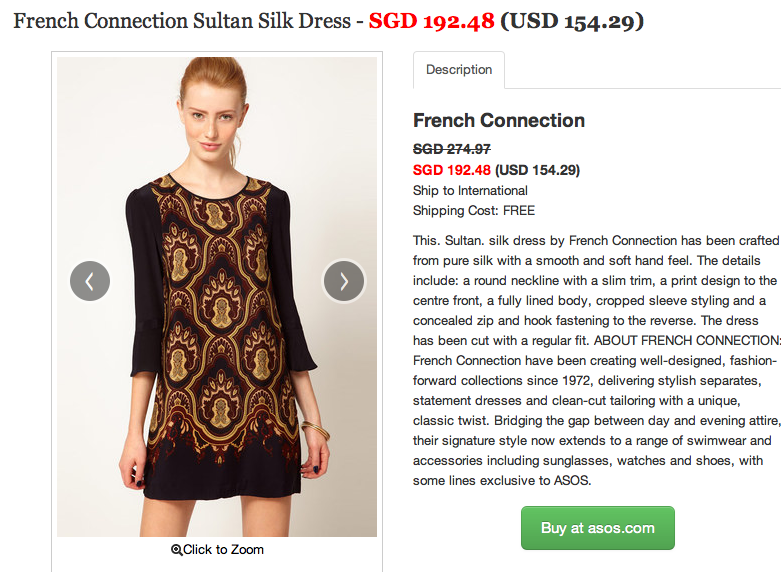Advance to the next product photo arrow
This screenshot has width=781, height=572.
coord(344,281)
